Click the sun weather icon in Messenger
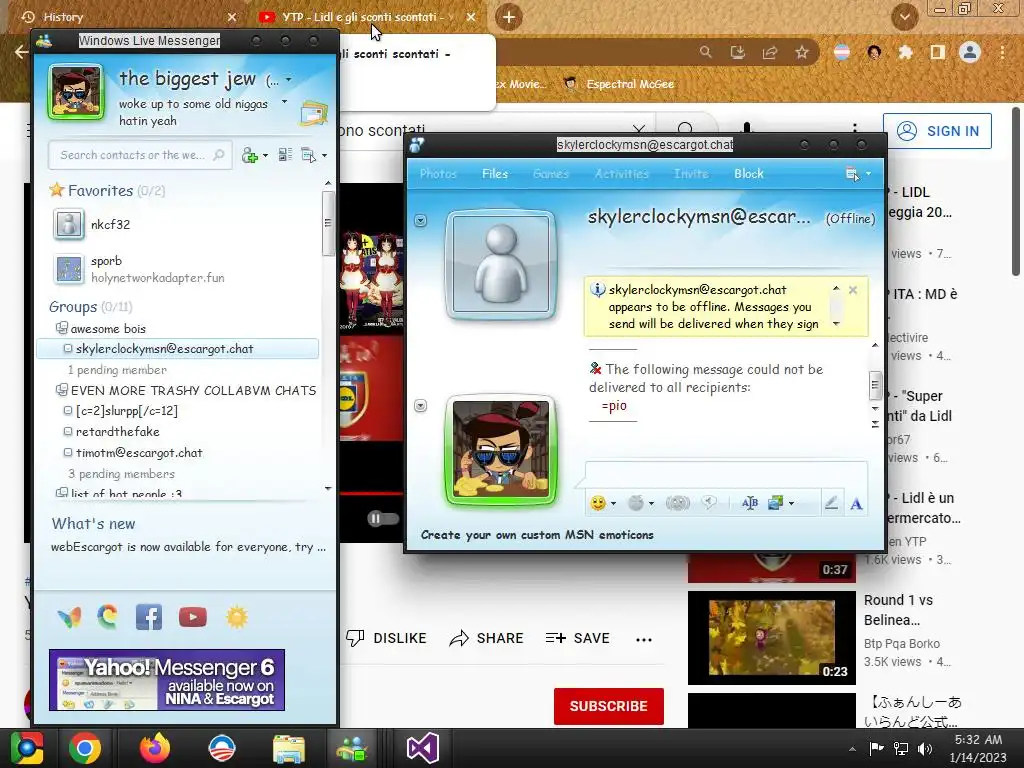 [x=237, y=617]
